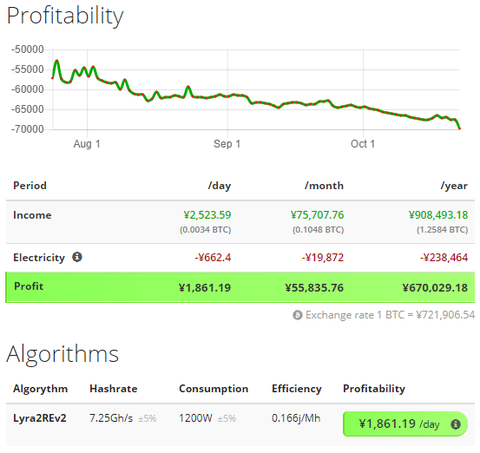Click the /month period column header
The height and width of the screenshot is (453, 480).
coord(324,185)
